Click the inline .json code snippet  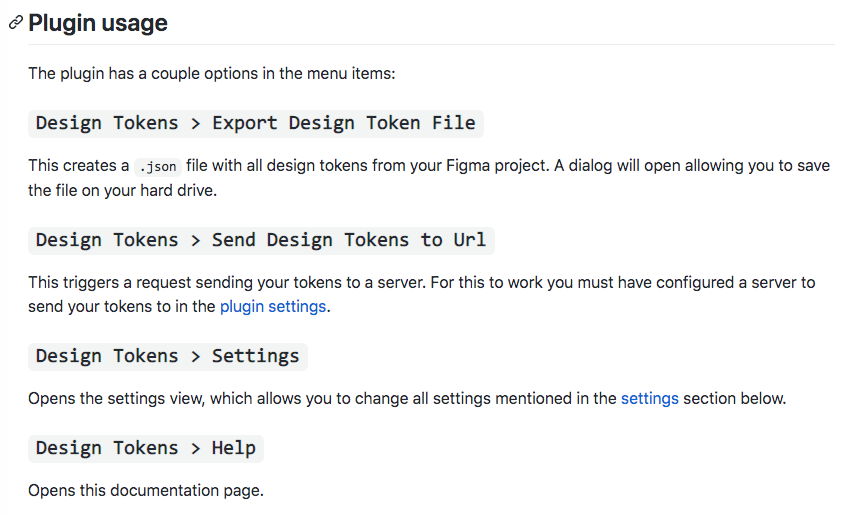coord(158,166)
